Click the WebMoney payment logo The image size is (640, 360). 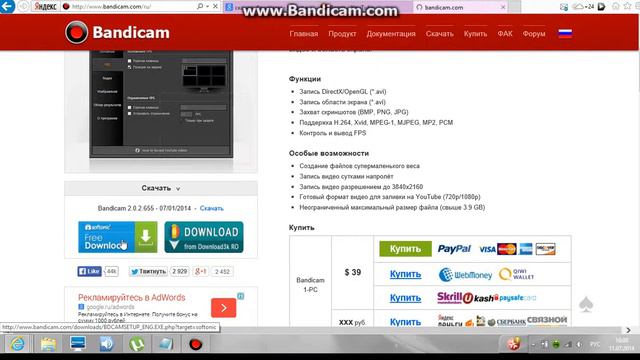pos(465,275)
